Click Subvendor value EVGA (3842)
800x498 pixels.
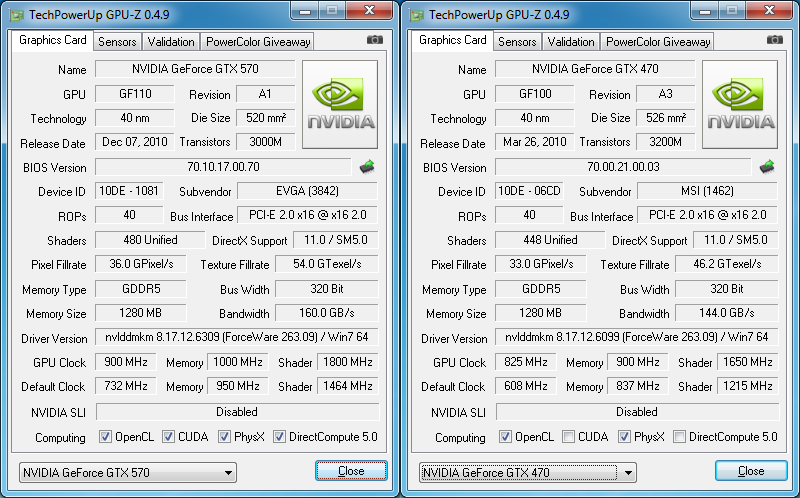[x=308, y=191]
